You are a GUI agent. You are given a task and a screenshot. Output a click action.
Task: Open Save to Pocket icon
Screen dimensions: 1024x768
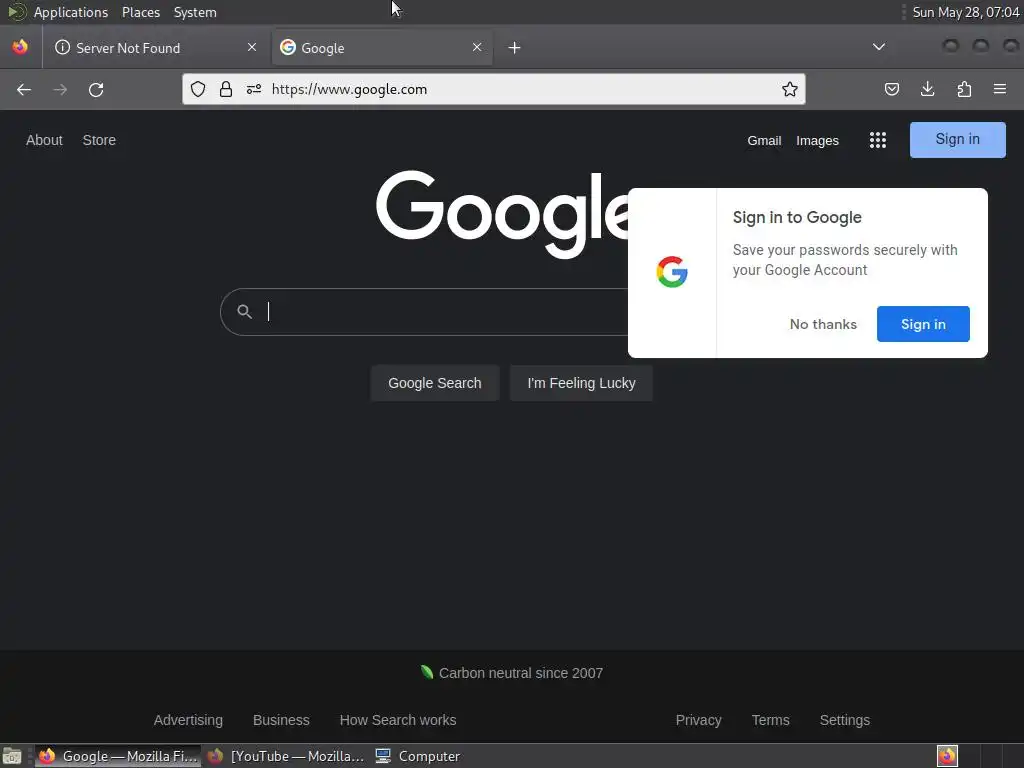pyautogui.click(x=891, y=89)
